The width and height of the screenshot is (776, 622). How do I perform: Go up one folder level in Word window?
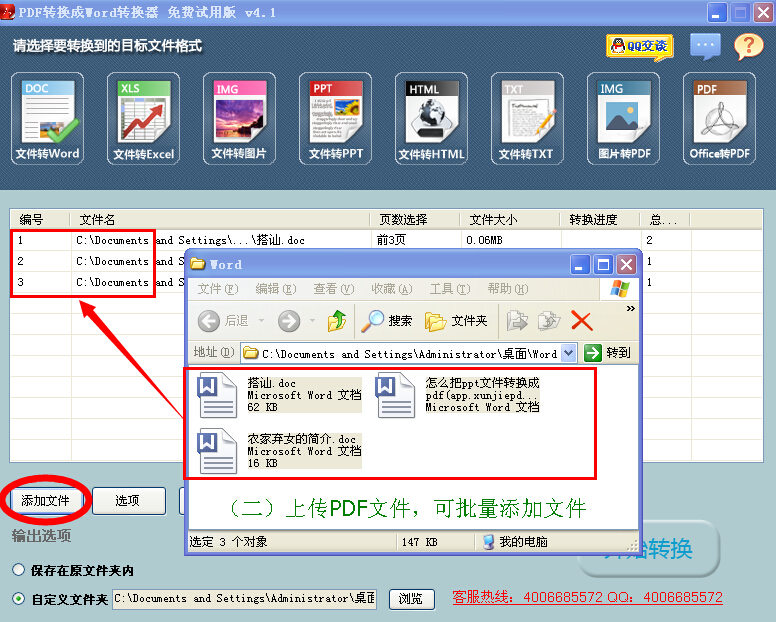(337, 321)
